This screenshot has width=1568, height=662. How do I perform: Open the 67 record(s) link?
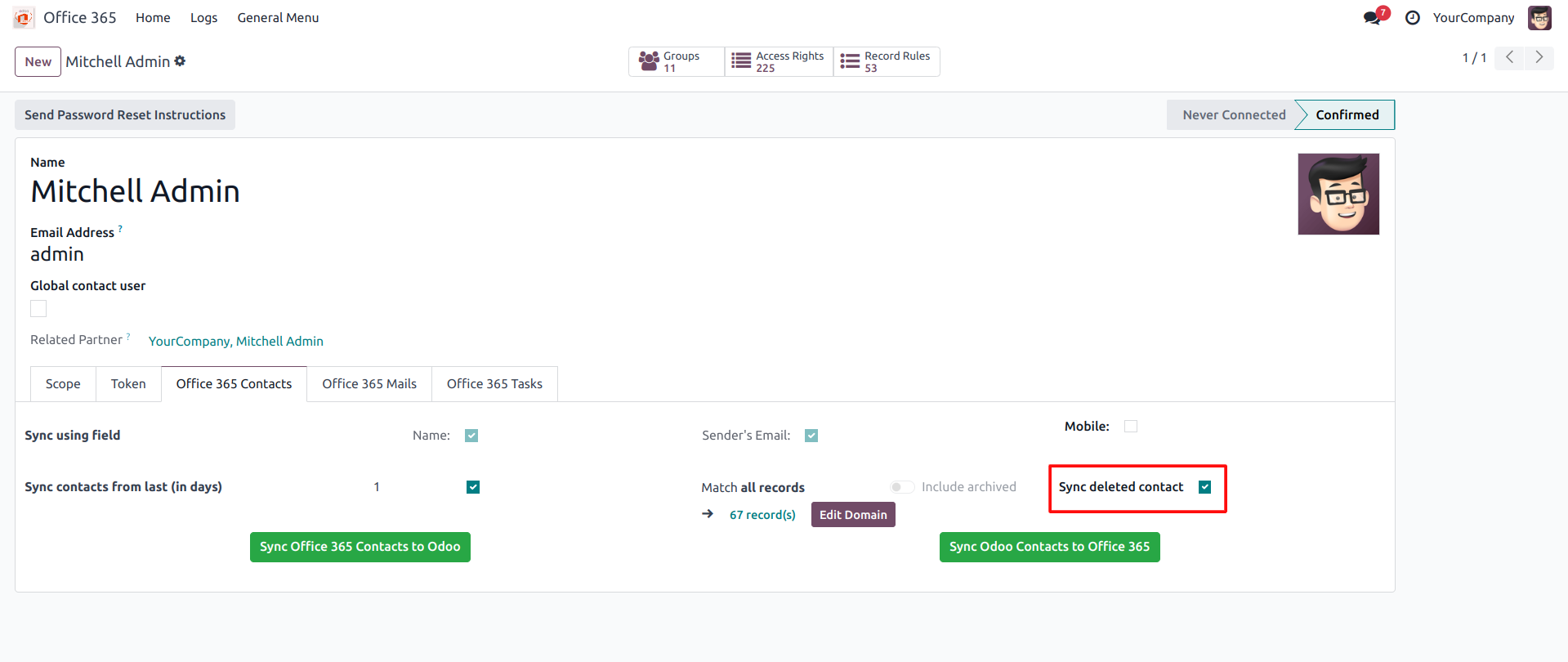point(762,515)
